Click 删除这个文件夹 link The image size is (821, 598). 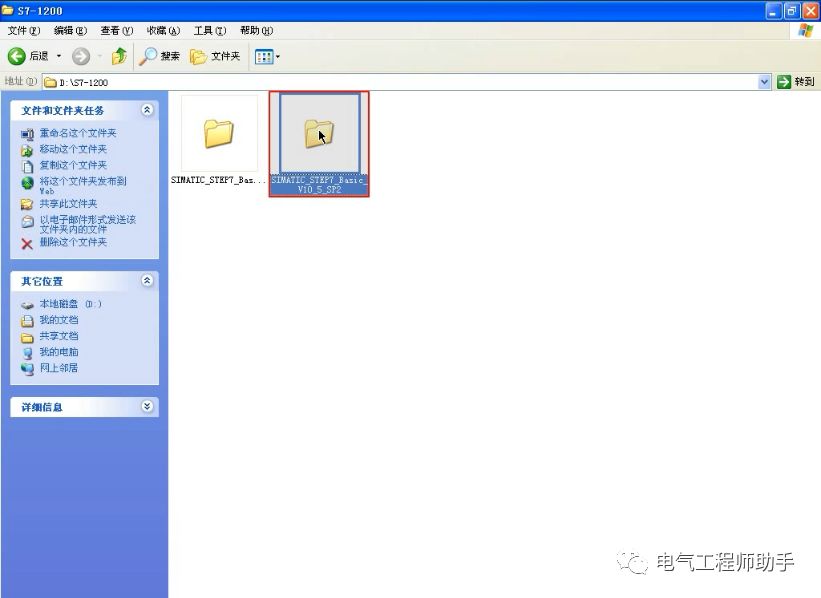point(73,242)
